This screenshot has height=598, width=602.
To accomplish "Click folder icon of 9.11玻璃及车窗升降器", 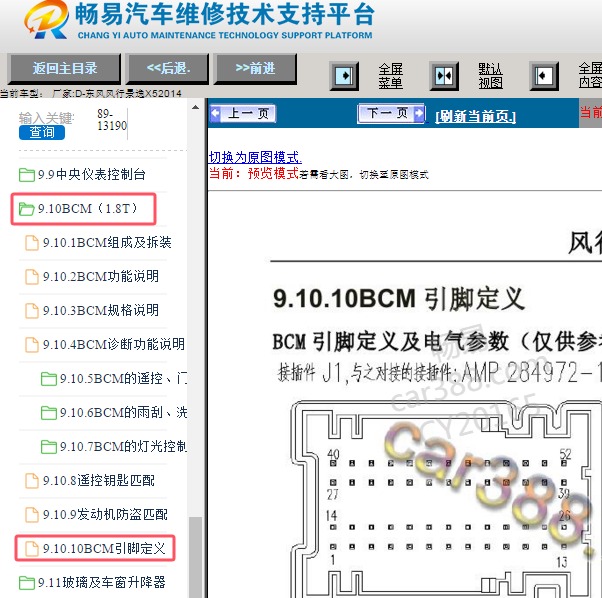I will [x=27, y=583].
